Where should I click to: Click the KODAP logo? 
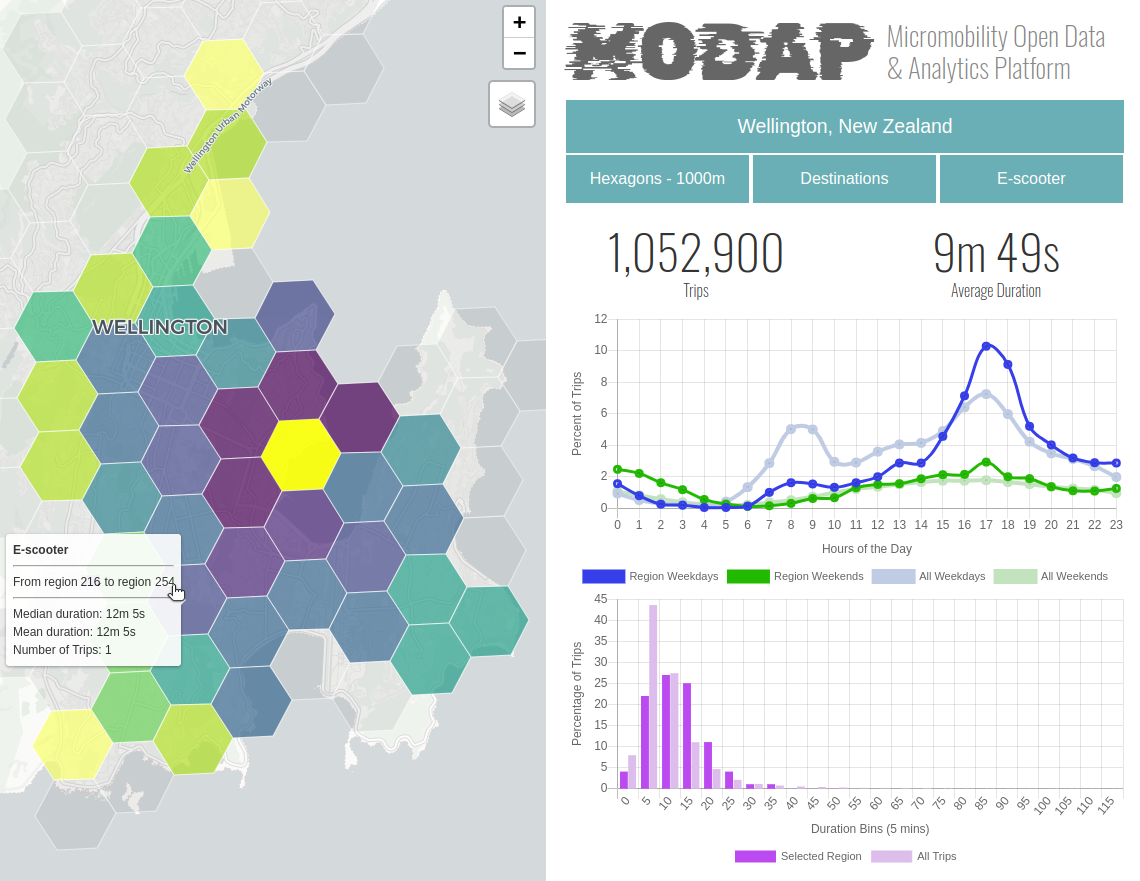click(719, 52)
